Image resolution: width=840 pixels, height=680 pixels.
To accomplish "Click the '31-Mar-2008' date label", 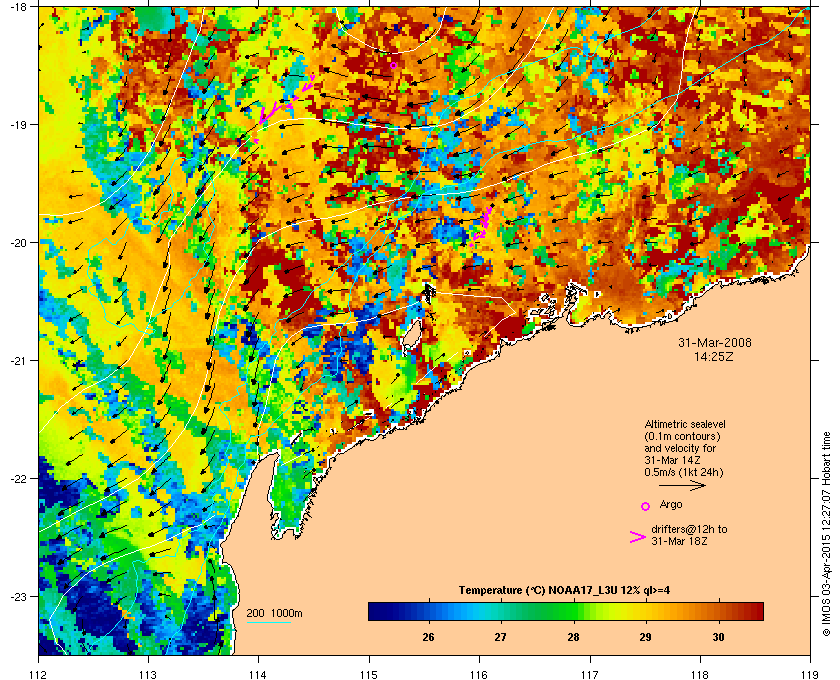I will click(x=715, y=342).
